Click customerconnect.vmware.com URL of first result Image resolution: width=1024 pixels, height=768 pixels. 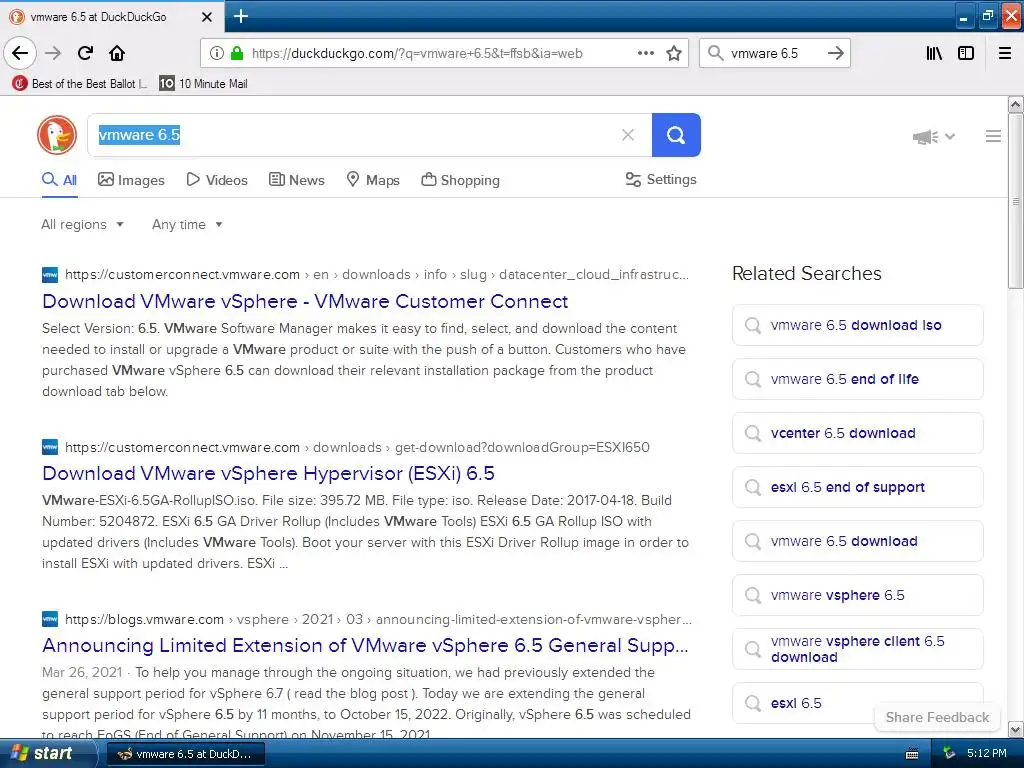(x=182, y=275)
